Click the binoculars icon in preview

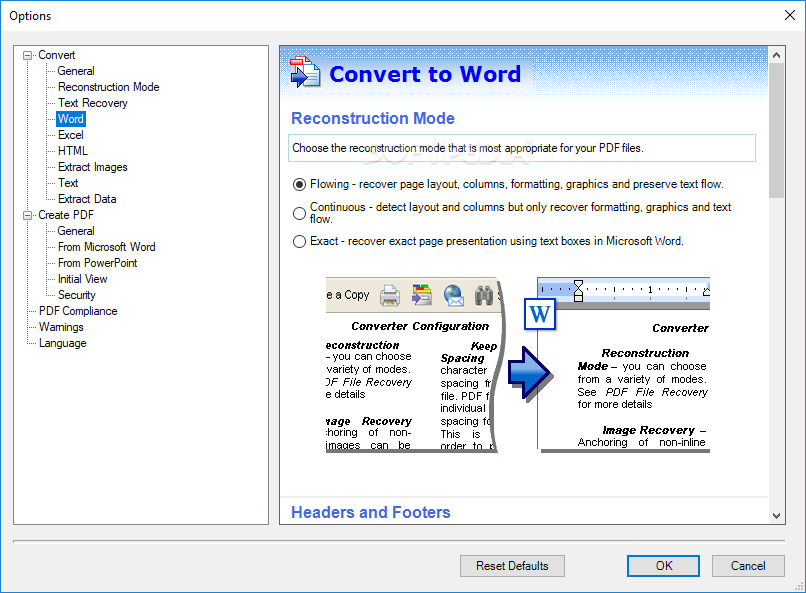[x=484, y=295]
